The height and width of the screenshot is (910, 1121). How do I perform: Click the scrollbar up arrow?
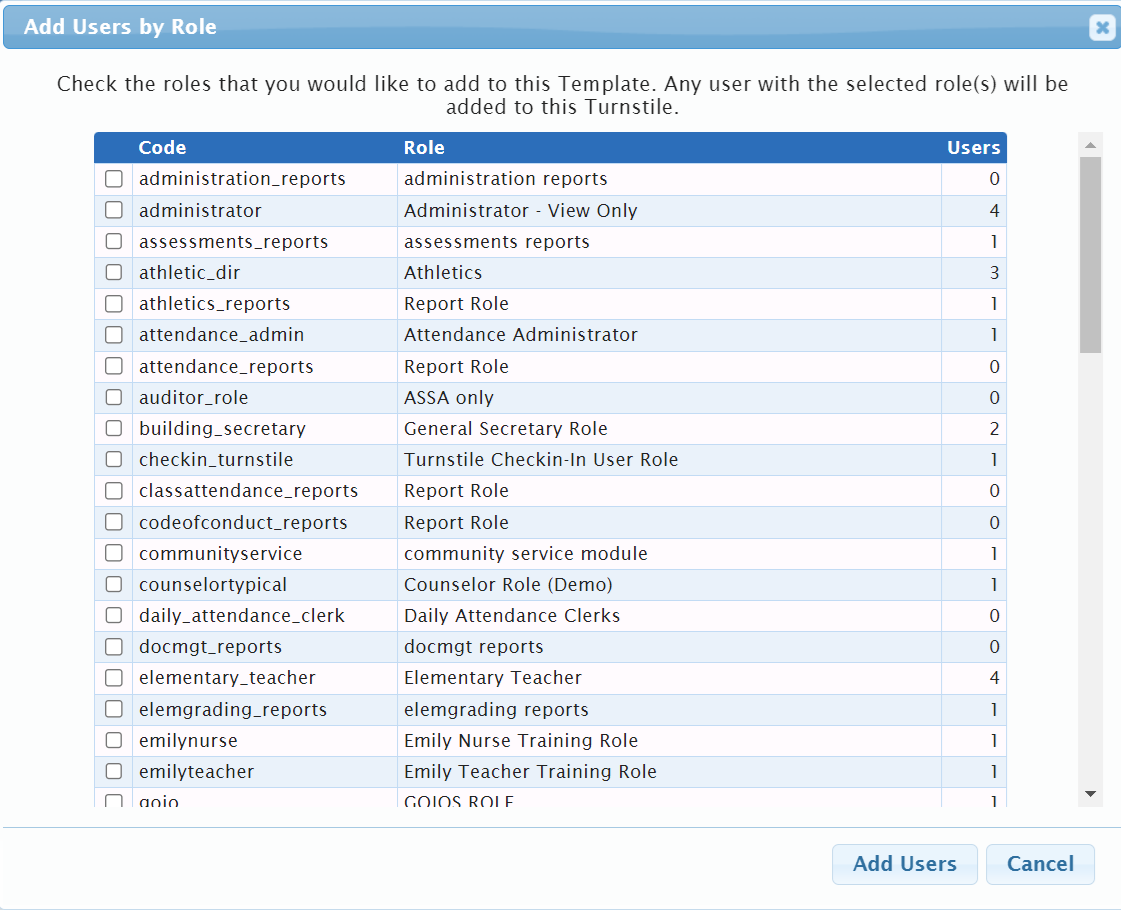[1090, 145]
